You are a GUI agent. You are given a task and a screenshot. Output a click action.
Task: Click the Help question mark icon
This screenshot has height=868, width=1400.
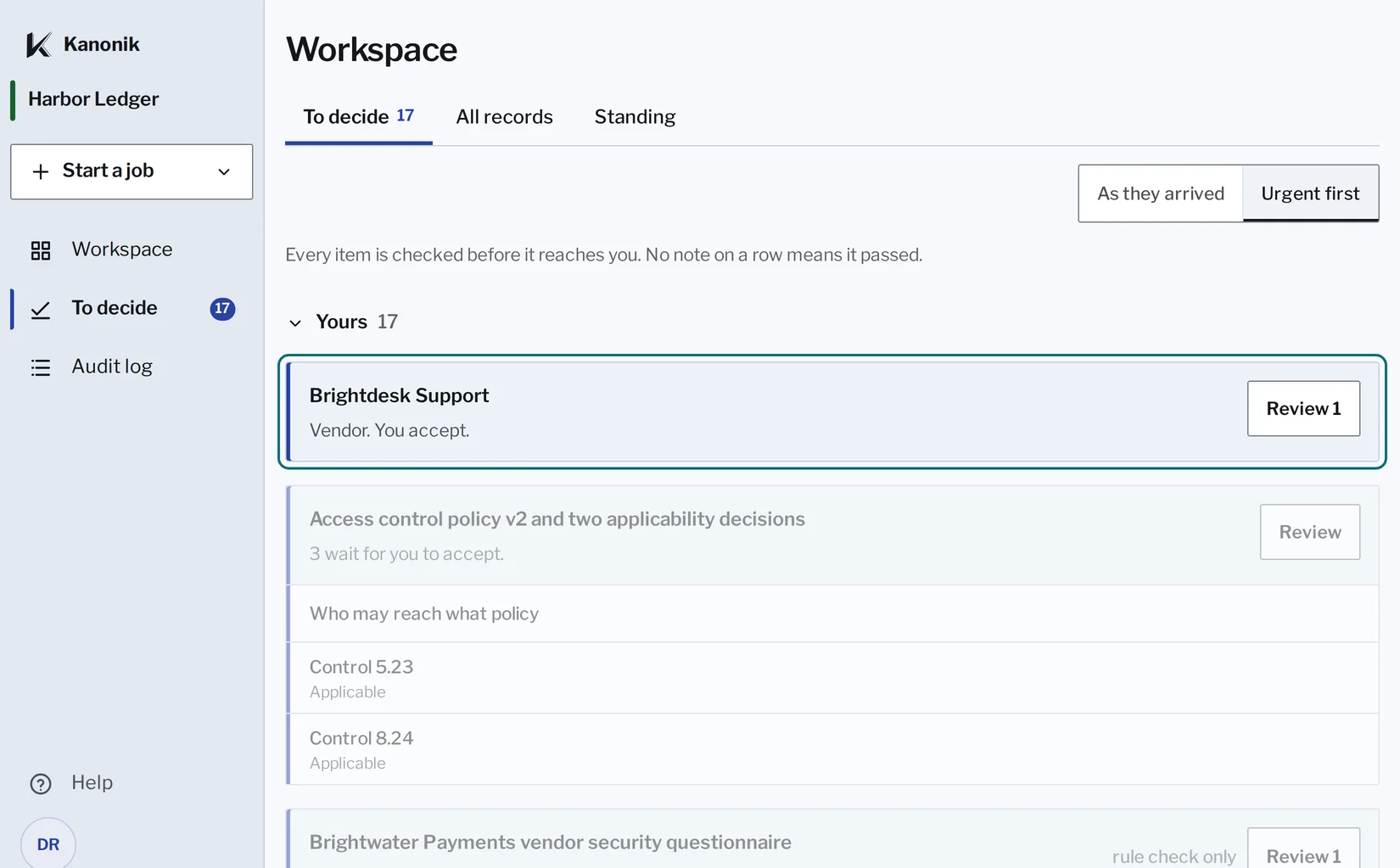pos(41,783)
